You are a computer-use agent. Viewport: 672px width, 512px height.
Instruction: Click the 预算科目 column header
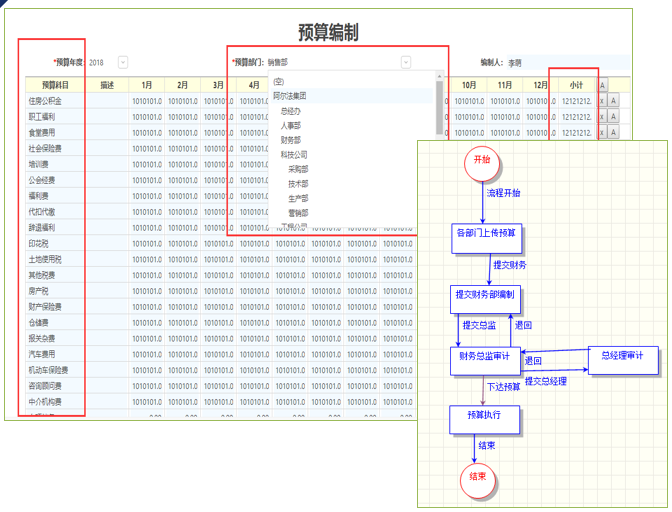[x=55, y=85]
